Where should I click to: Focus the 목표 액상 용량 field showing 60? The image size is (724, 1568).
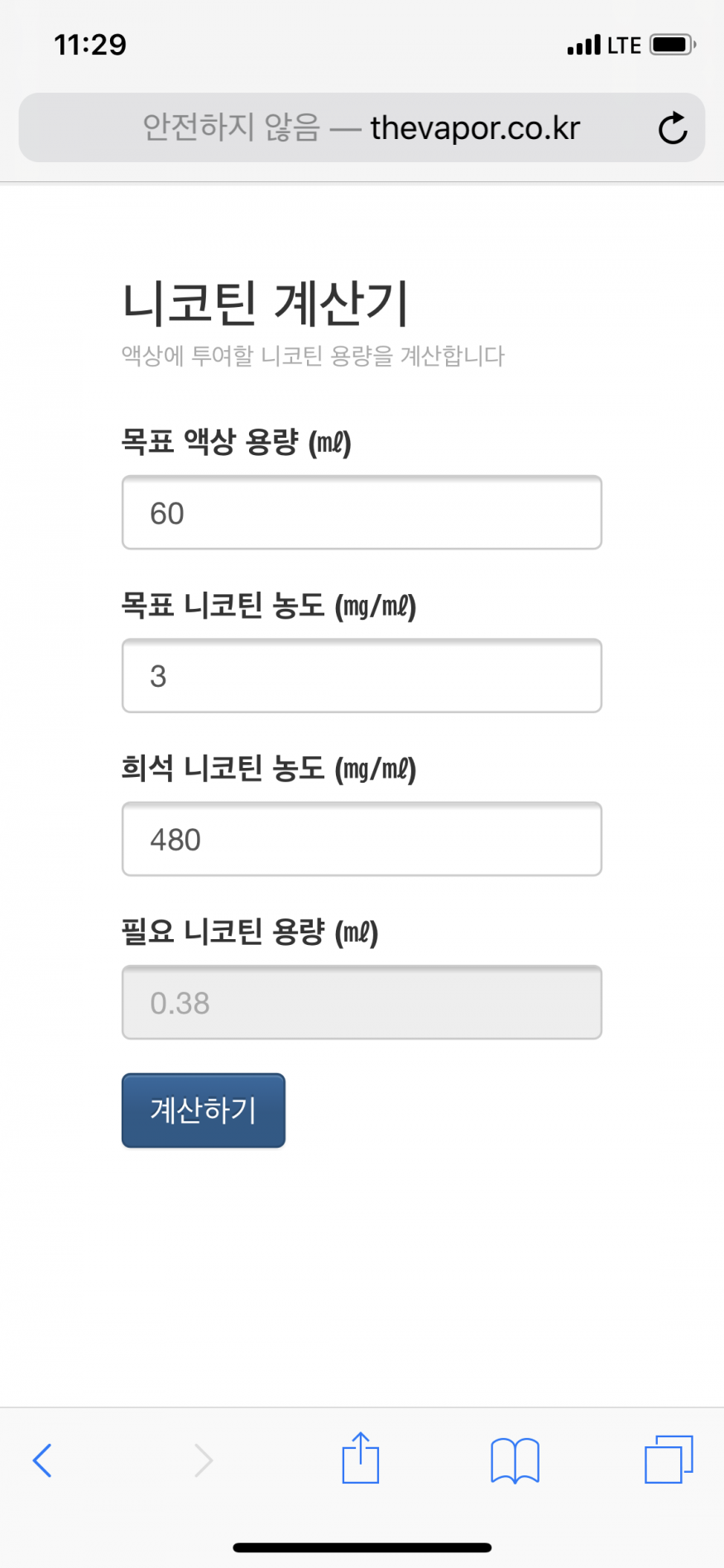(362, 513)
